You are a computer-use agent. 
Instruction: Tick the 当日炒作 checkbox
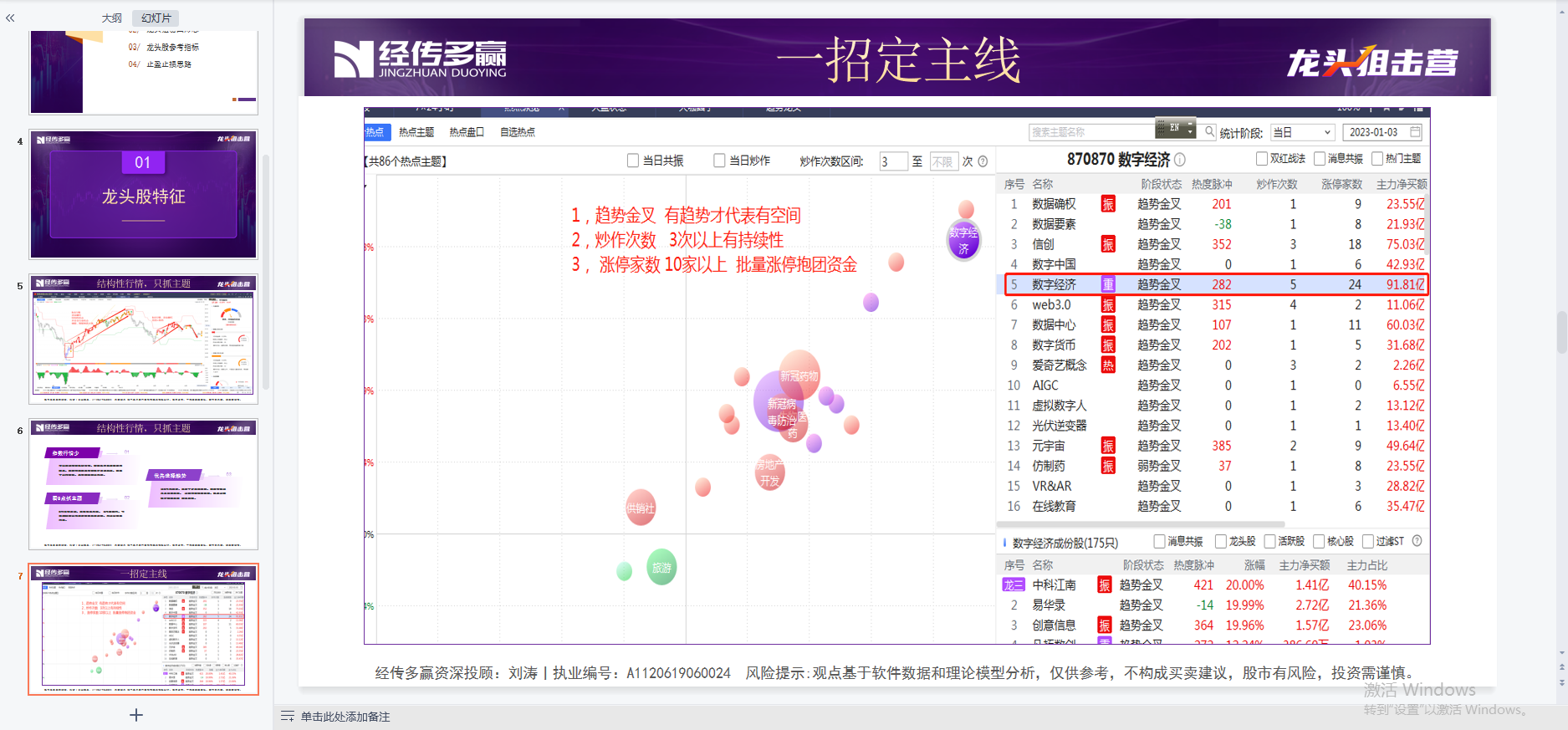click(719, 161)
